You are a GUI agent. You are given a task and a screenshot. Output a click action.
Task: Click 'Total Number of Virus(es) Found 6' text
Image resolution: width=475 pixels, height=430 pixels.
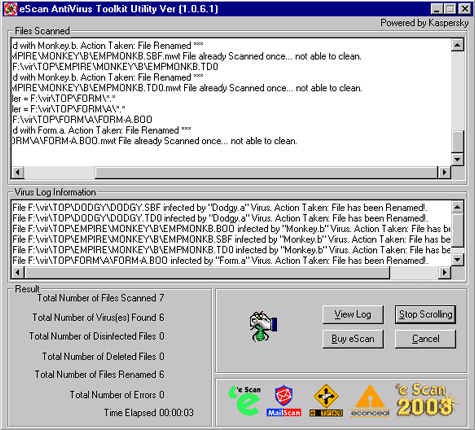tap(98, 317)
